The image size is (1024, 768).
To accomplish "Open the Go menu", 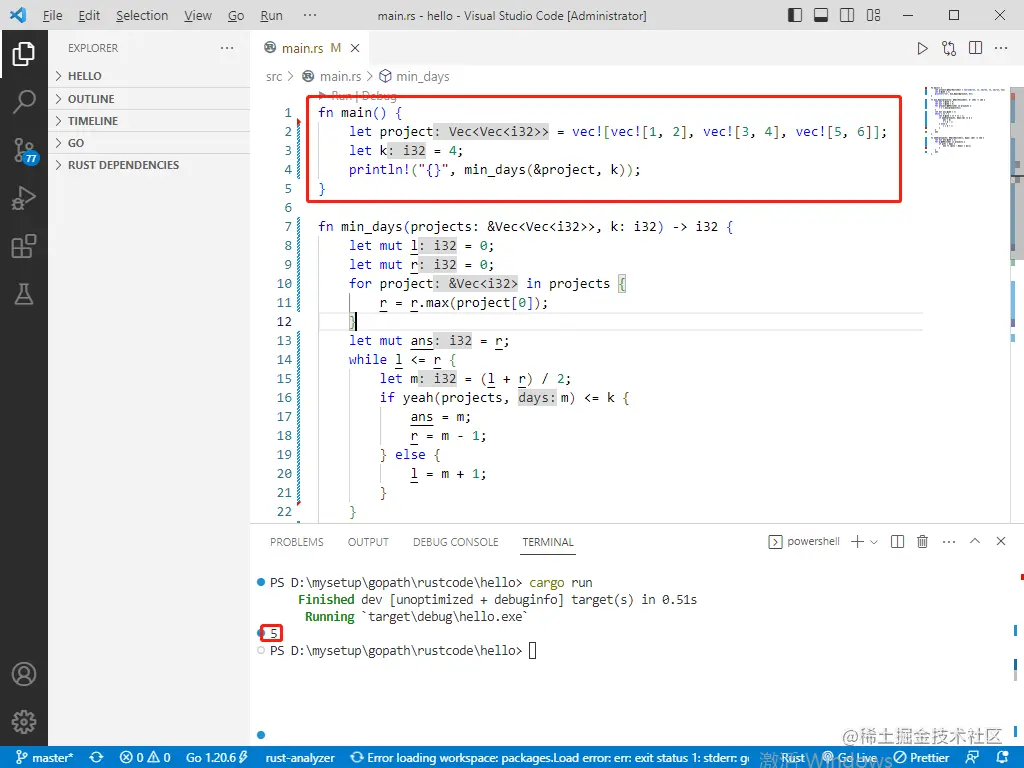I will pyautogui.click(x=236, y=15).
